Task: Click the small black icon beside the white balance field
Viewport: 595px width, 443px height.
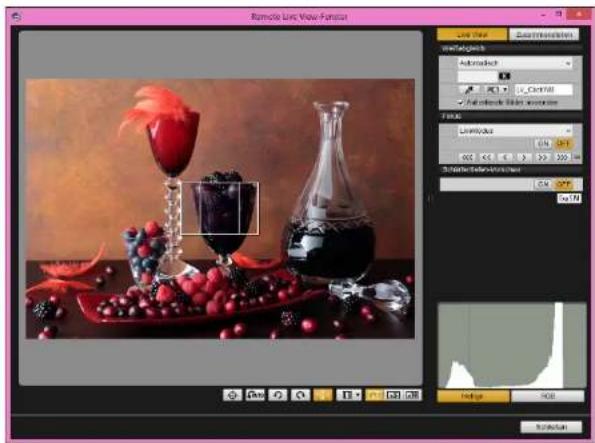Action: tap(504, 76)
